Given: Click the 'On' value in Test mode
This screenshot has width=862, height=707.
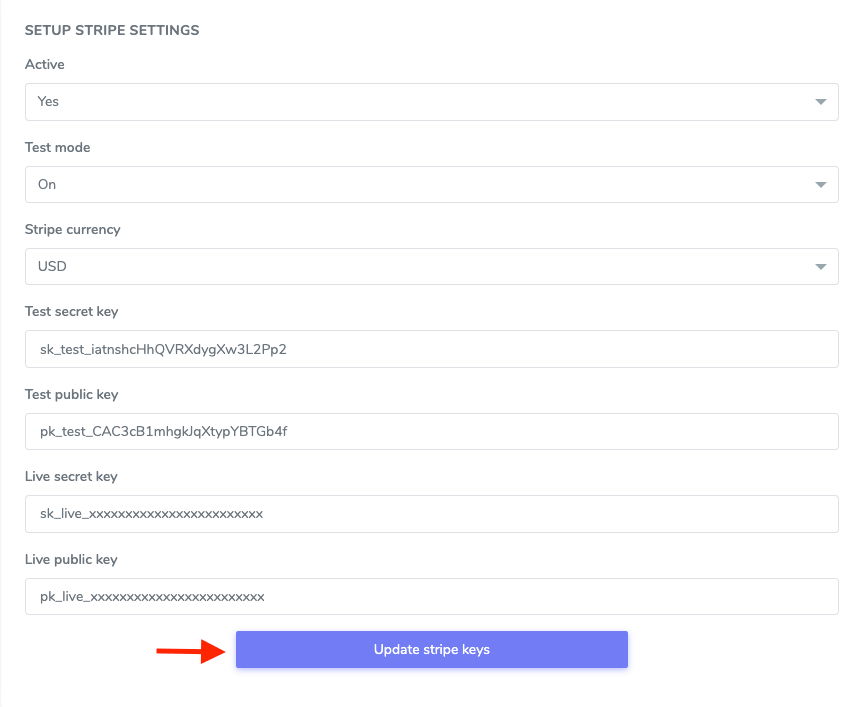Looking at the screenshot, I should tap(46, 184).
